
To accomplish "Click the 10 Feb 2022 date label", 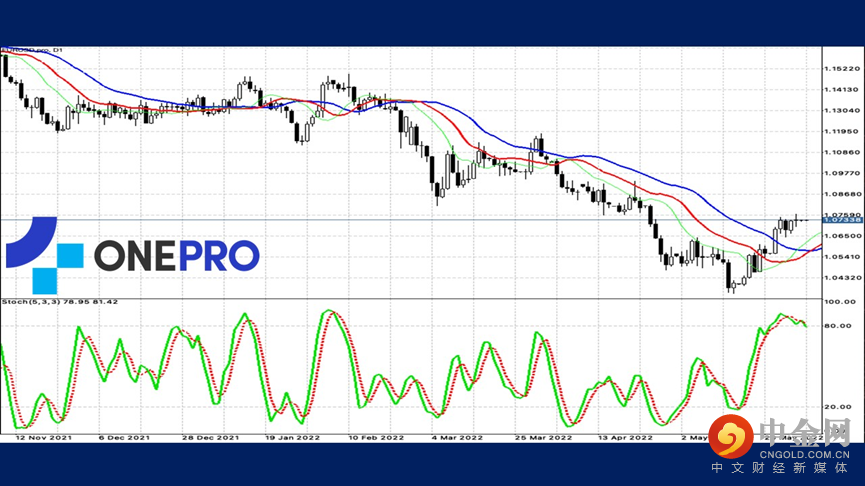I will 376,437.
